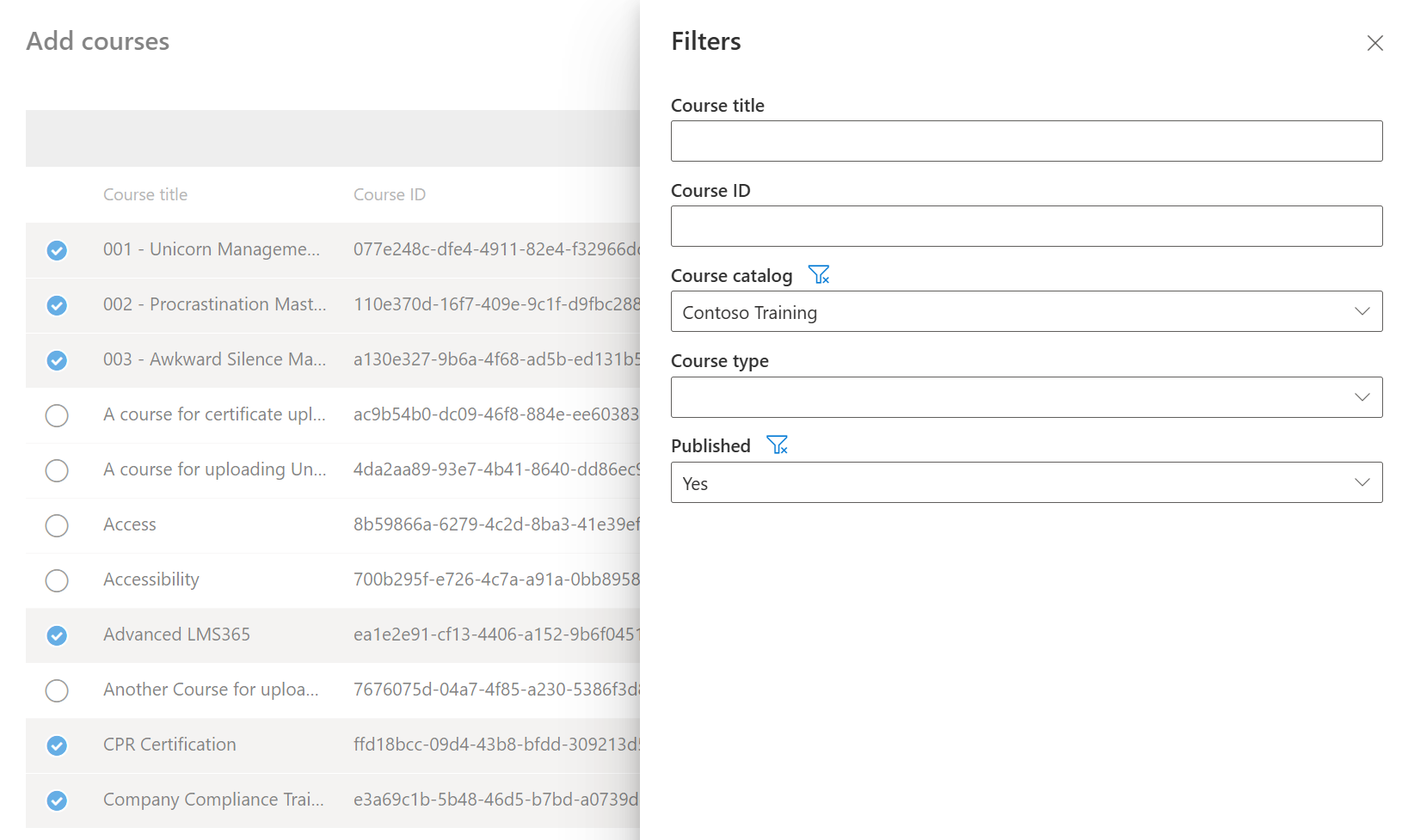The width and height of the screenshot is (1402, 840).
Task: Click course ID starting 110e370d
Action: pyautogui.click(x=496, y=304)
